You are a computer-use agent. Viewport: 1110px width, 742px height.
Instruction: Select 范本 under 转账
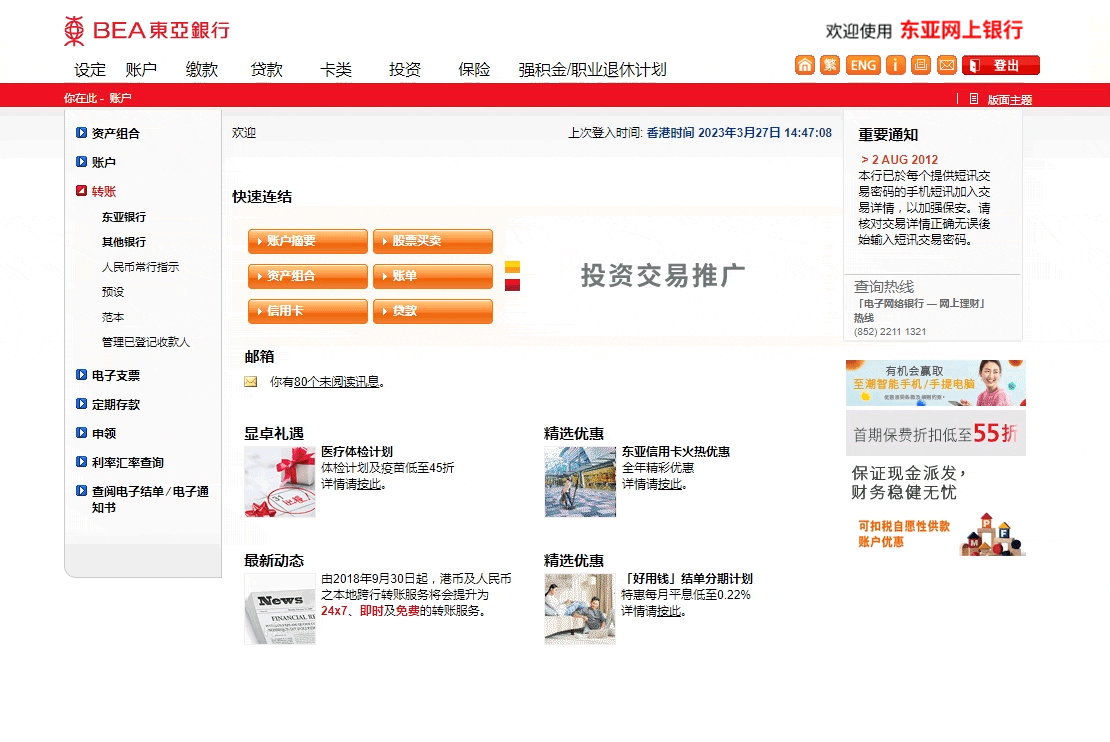tap(113, 316)
